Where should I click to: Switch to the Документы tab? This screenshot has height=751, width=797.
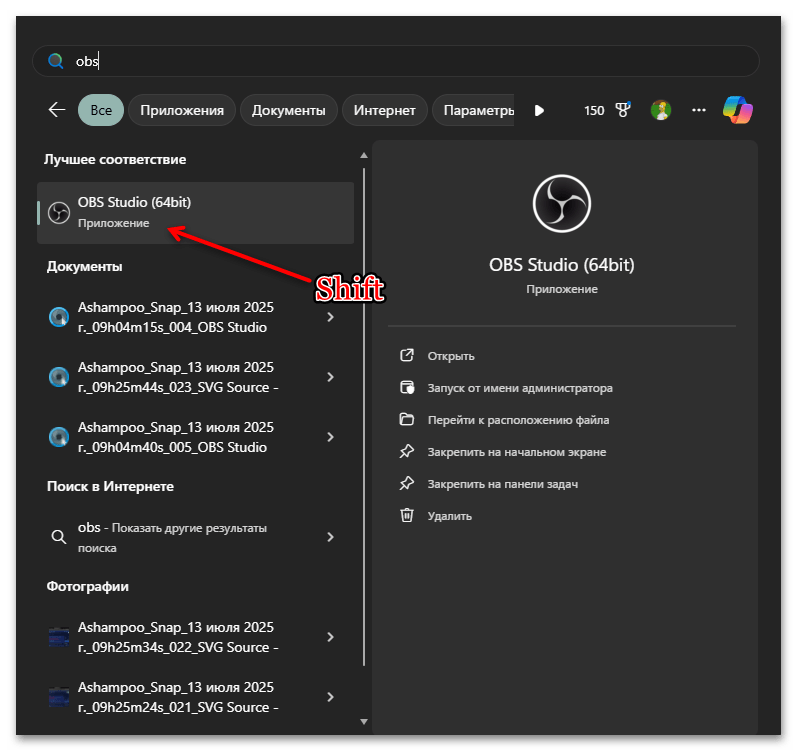[288, 110]
